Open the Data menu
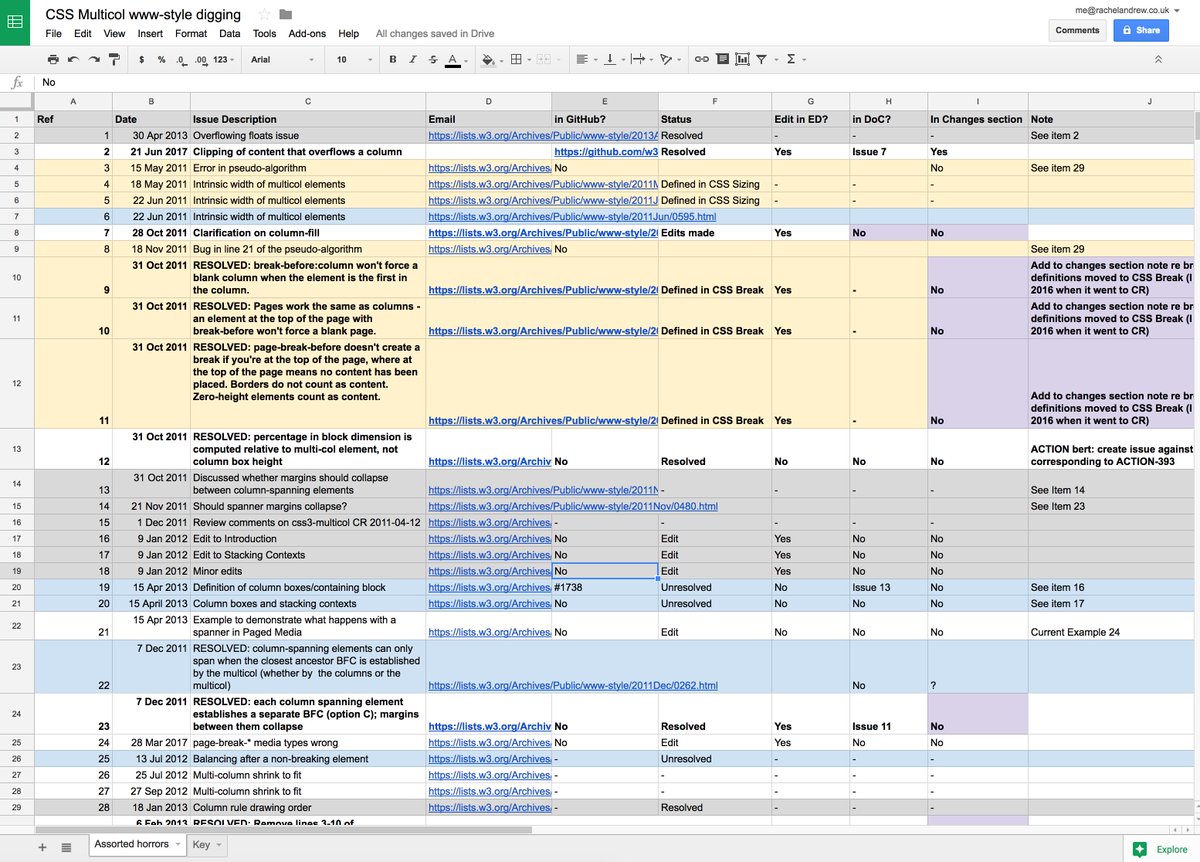Viewport: 1200px width, 862px height. tap(230, 33)
